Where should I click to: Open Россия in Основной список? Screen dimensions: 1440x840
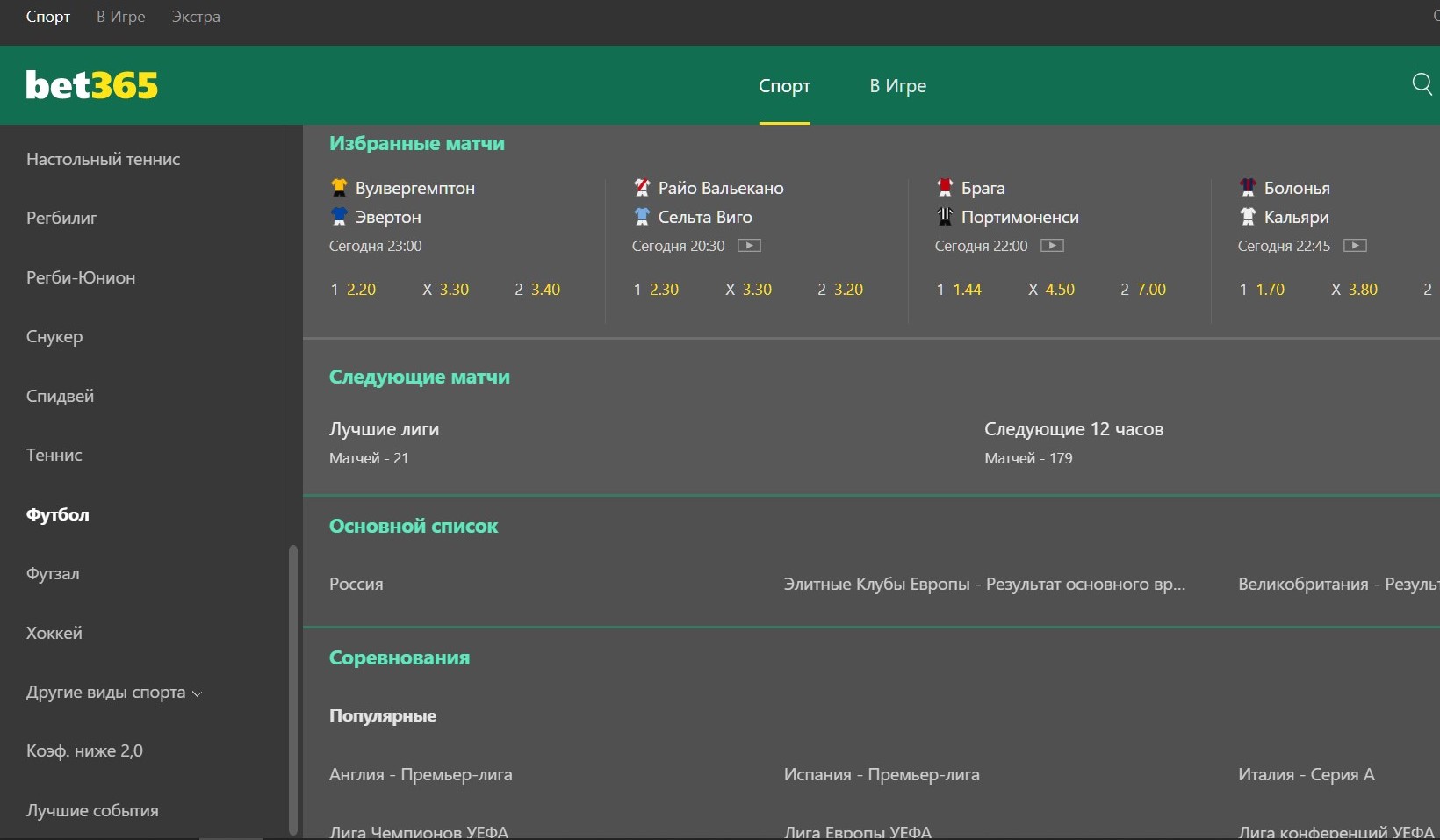[356, 584]
